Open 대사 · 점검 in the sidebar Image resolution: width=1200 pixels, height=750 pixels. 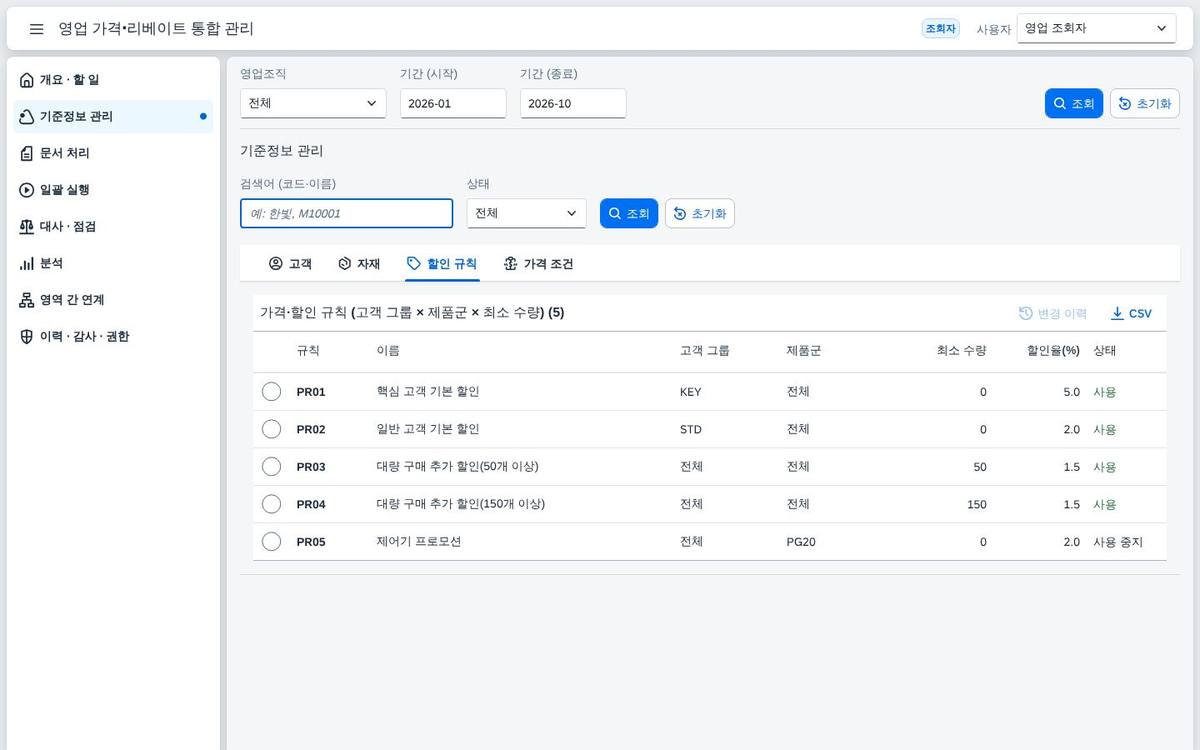tap(114, 227)
